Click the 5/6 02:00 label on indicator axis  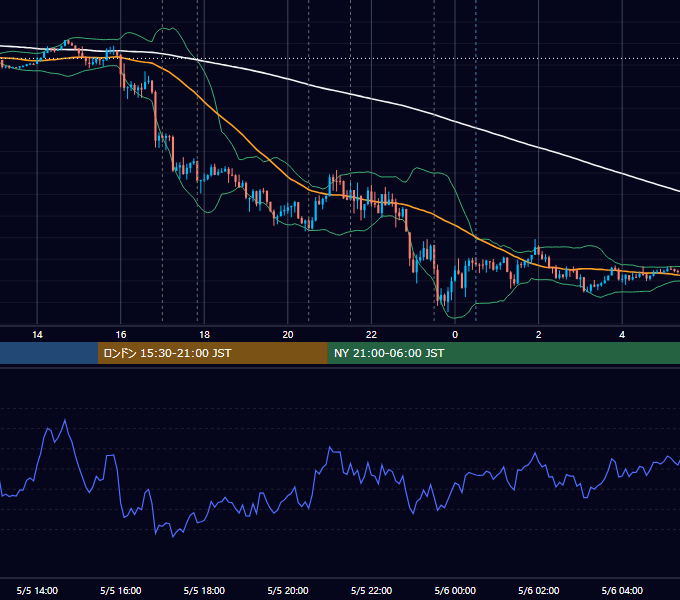click(538, 590)
